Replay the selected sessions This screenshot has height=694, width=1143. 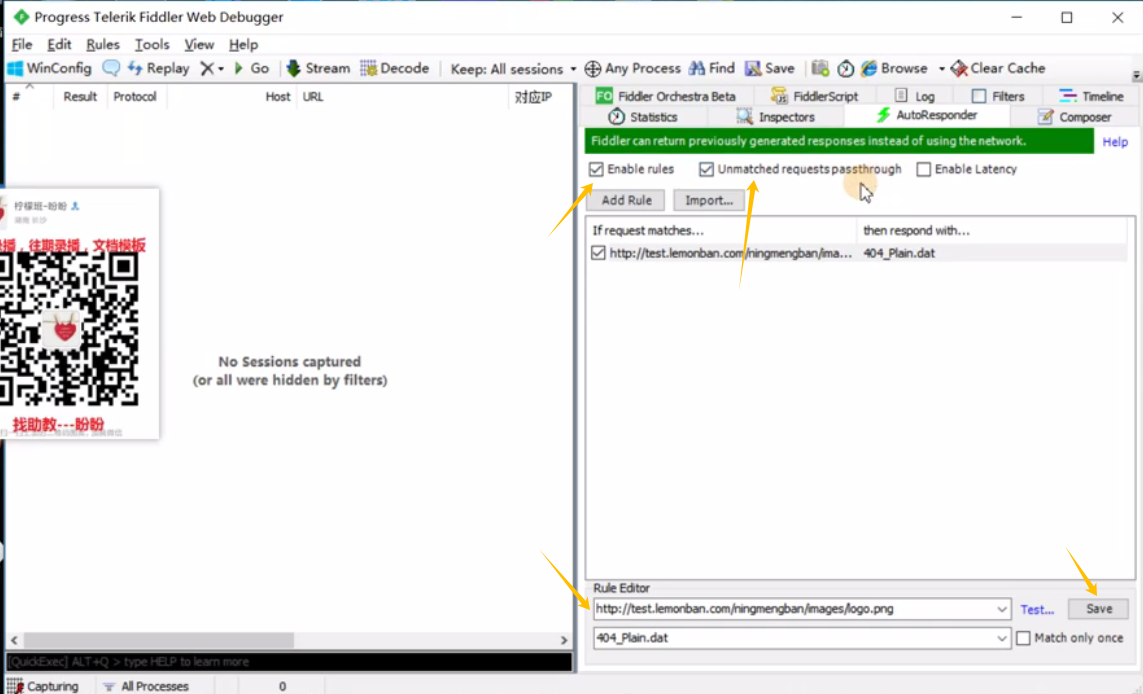158,69
